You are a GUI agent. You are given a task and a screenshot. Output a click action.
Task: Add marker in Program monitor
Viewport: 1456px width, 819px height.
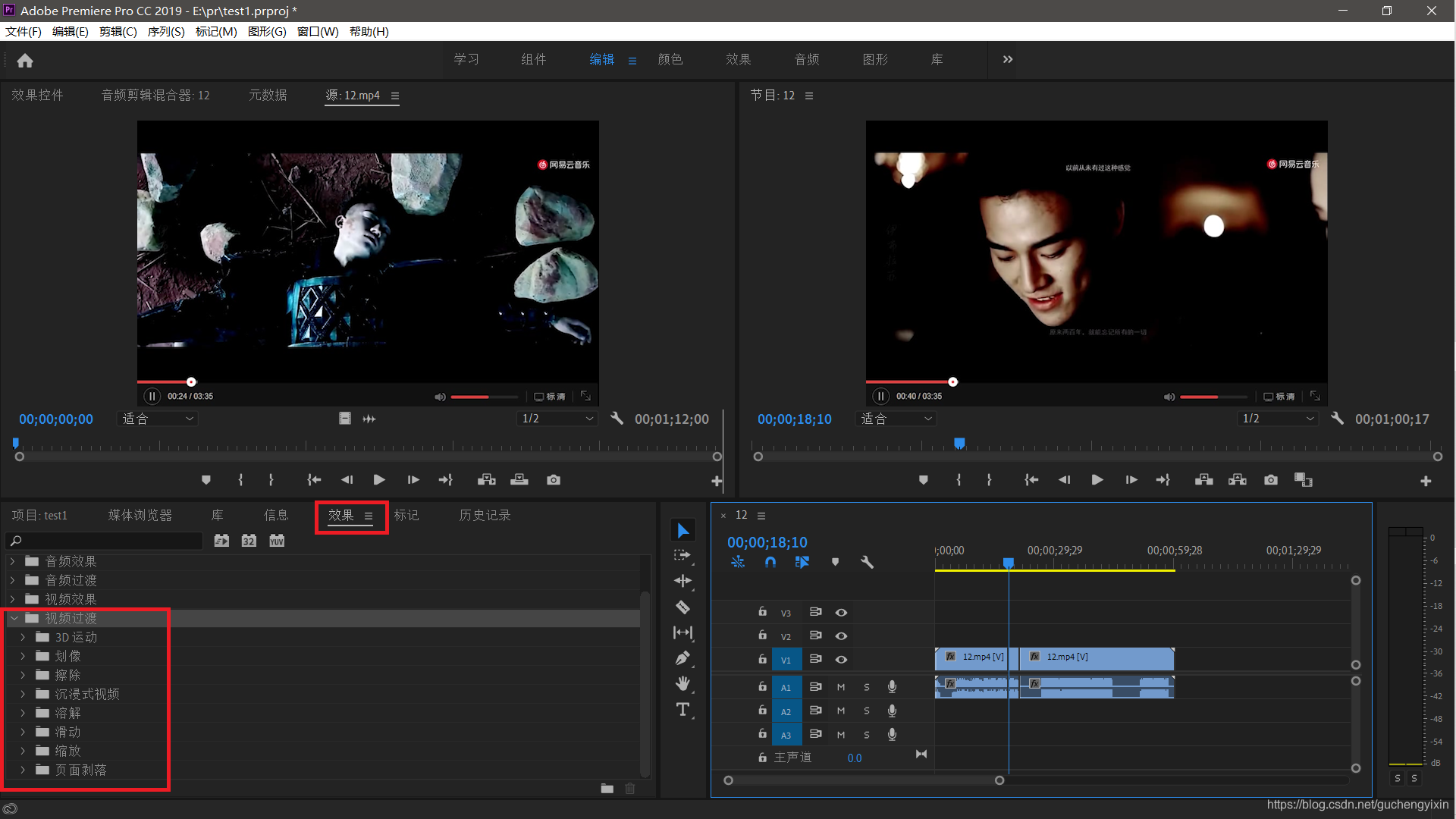(923, 480)
